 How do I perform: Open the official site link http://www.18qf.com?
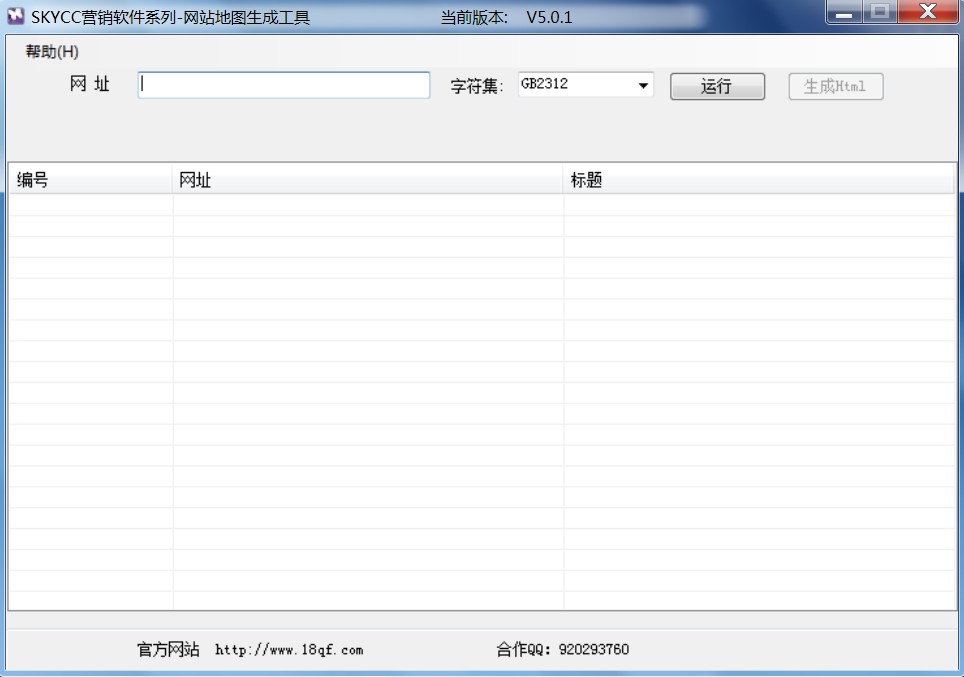tap(289, 650)
